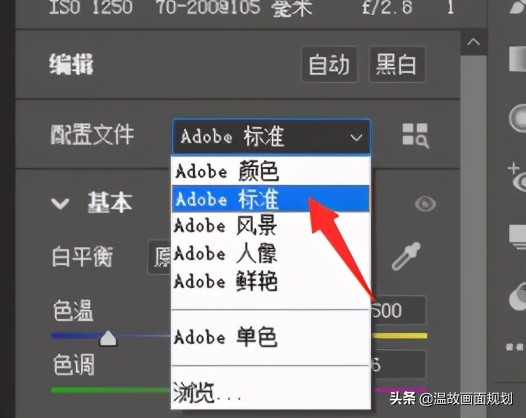Click the 色温 value input field
The width and height of the screenshot is (526, 418).
click(x=399, y=310)
